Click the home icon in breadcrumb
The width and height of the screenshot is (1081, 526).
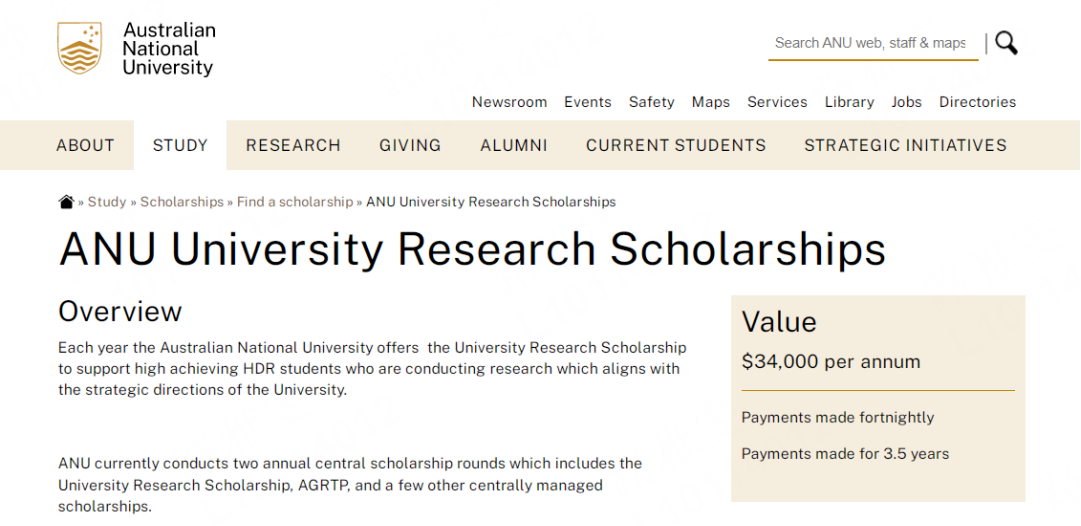point(67,202)
